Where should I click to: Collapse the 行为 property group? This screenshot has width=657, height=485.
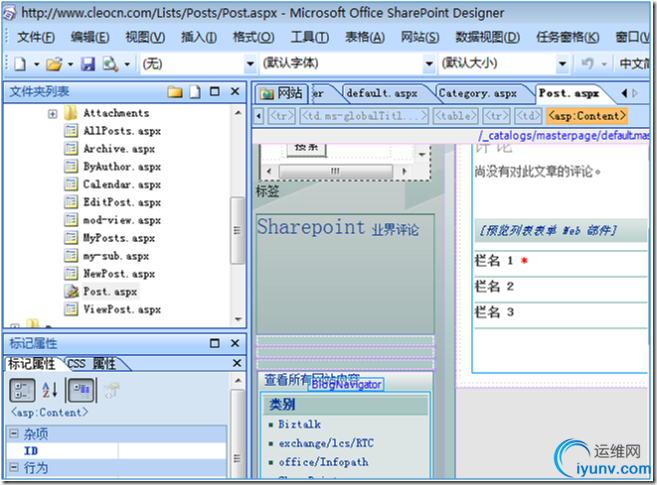pos(14,467)
